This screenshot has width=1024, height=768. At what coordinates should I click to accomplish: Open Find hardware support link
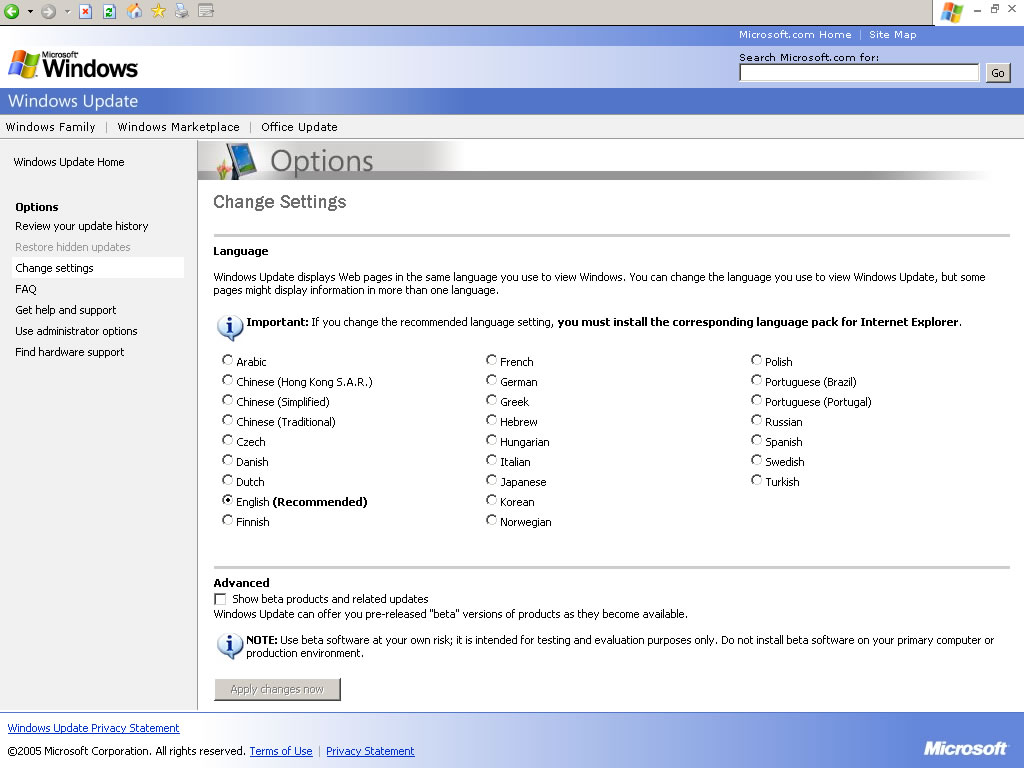pos(69,351)
